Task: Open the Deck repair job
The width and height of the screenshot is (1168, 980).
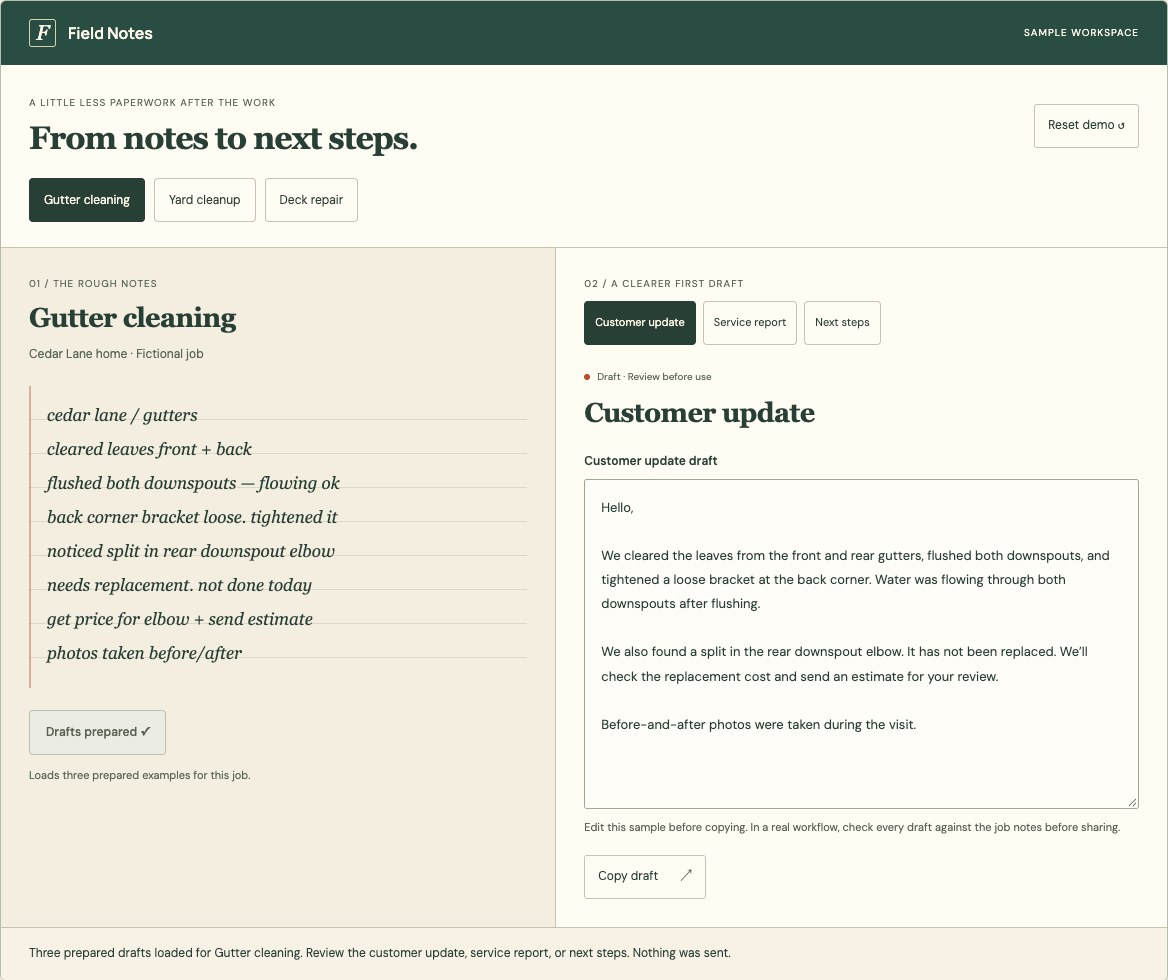Action: pyautogui.click(x=311, y=200)
